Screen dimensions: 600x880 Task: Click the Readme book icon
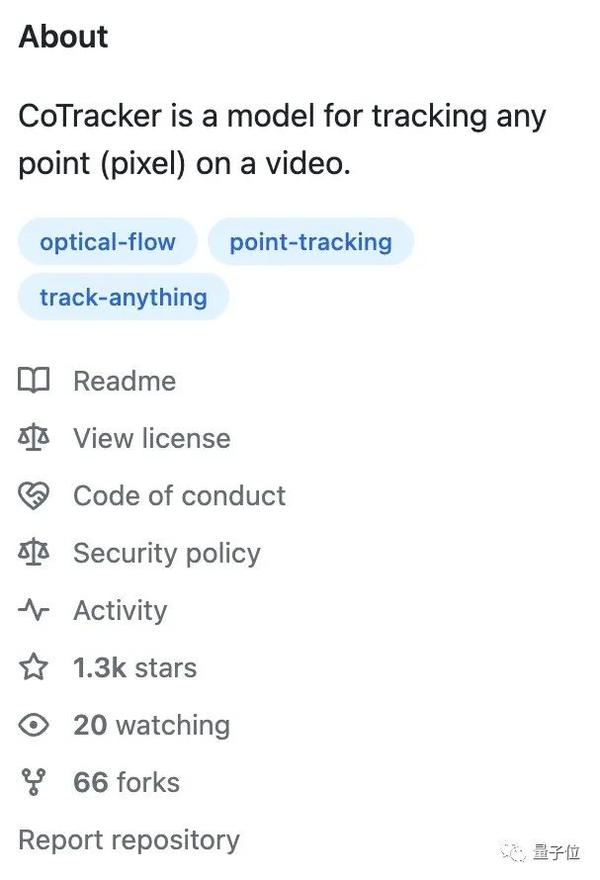[33, 381]
